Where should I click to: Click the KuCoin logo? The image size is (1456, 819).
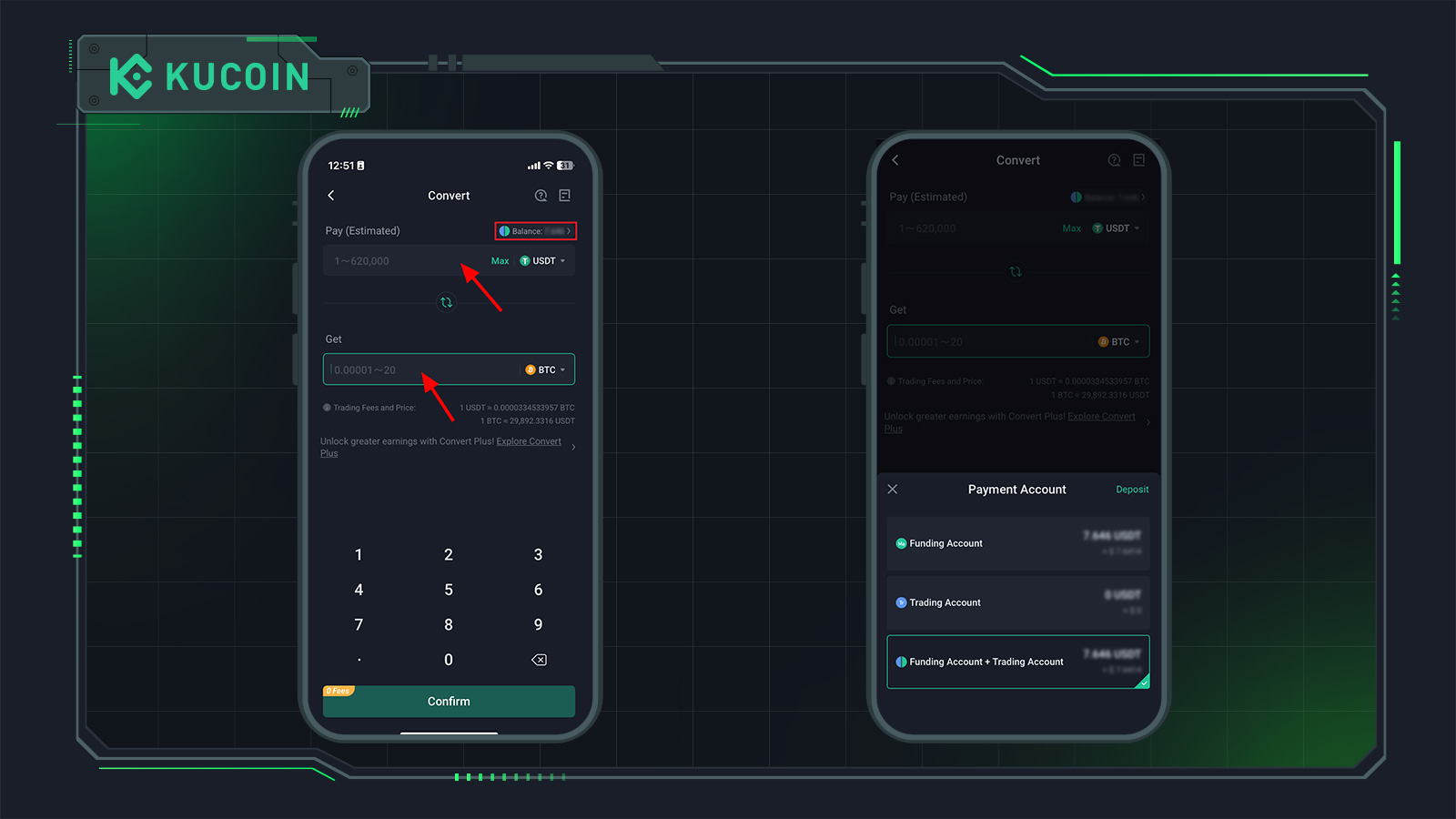click(x=210, y=76)
